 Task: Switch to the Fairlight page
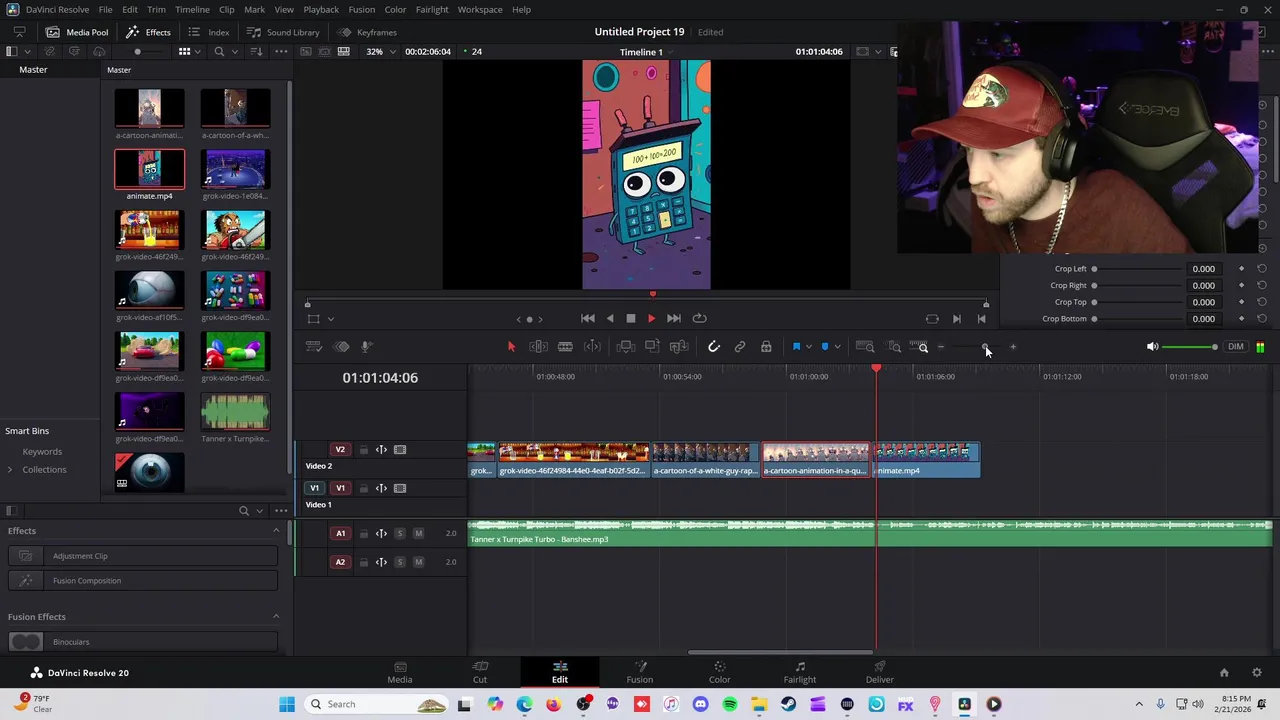[x=799, y=672]
